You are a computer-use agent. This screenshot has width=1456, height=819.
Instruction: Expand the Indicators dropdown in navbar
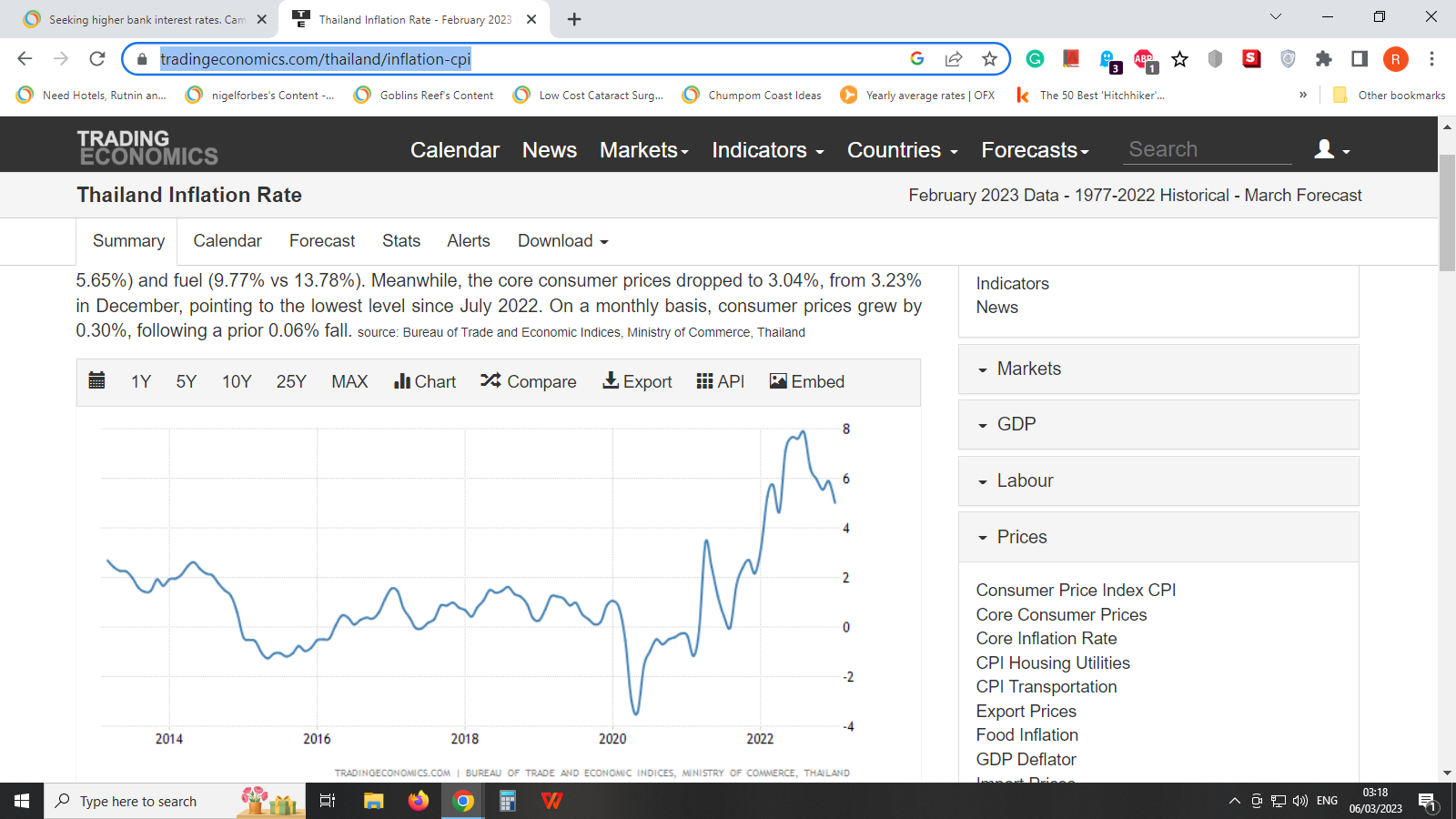tap(767, 150)
